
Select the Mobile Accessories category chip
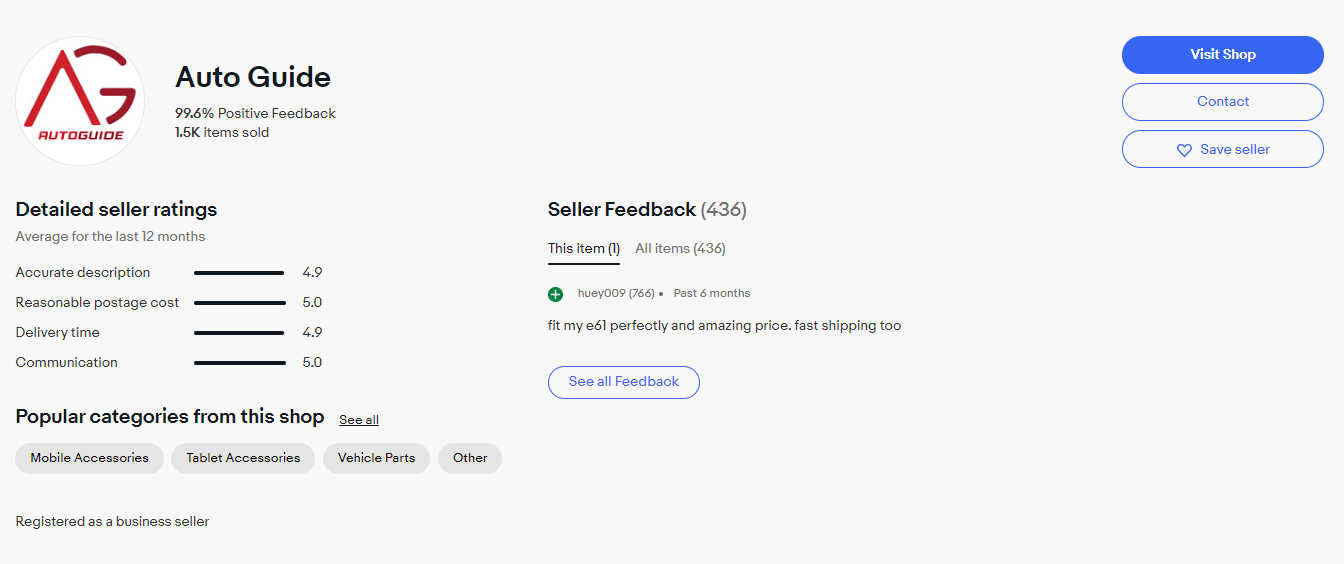pyautogui.click(x=89, y=458)
